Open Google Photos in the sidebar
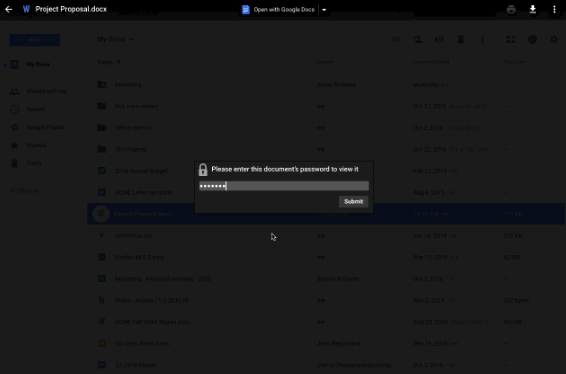The height and width of the screenshot is (374, 566). [x=45, y=127]
